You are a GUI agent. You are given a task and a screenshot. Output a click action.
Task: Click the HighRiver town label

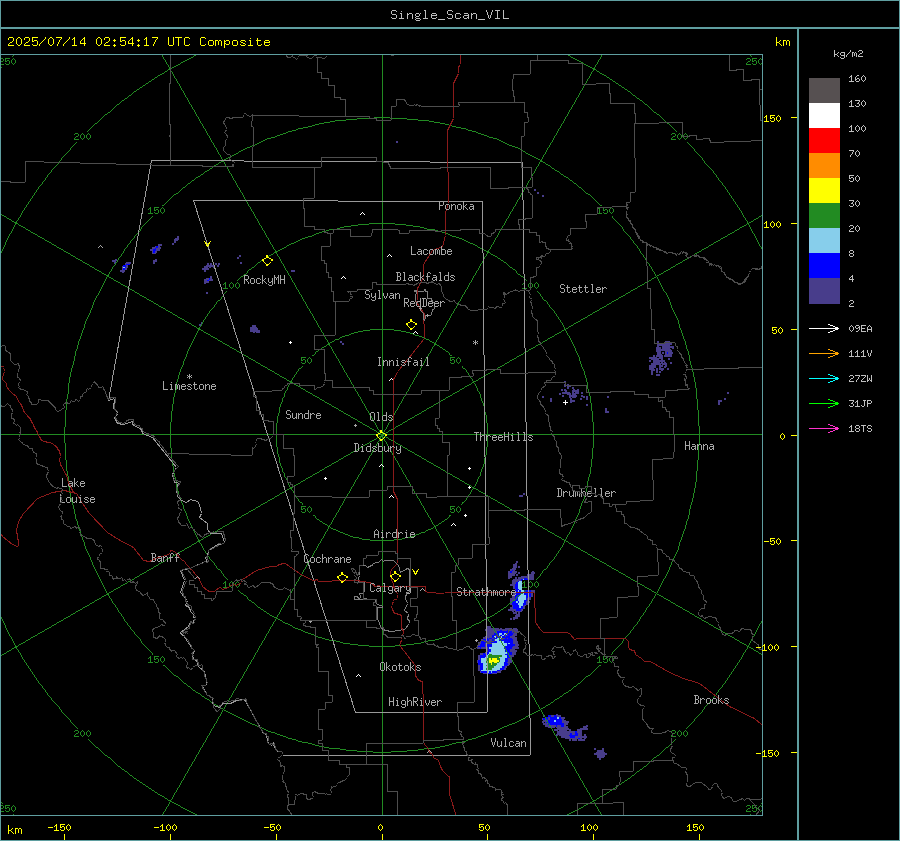pyautogui.click(x=415, y=702)
